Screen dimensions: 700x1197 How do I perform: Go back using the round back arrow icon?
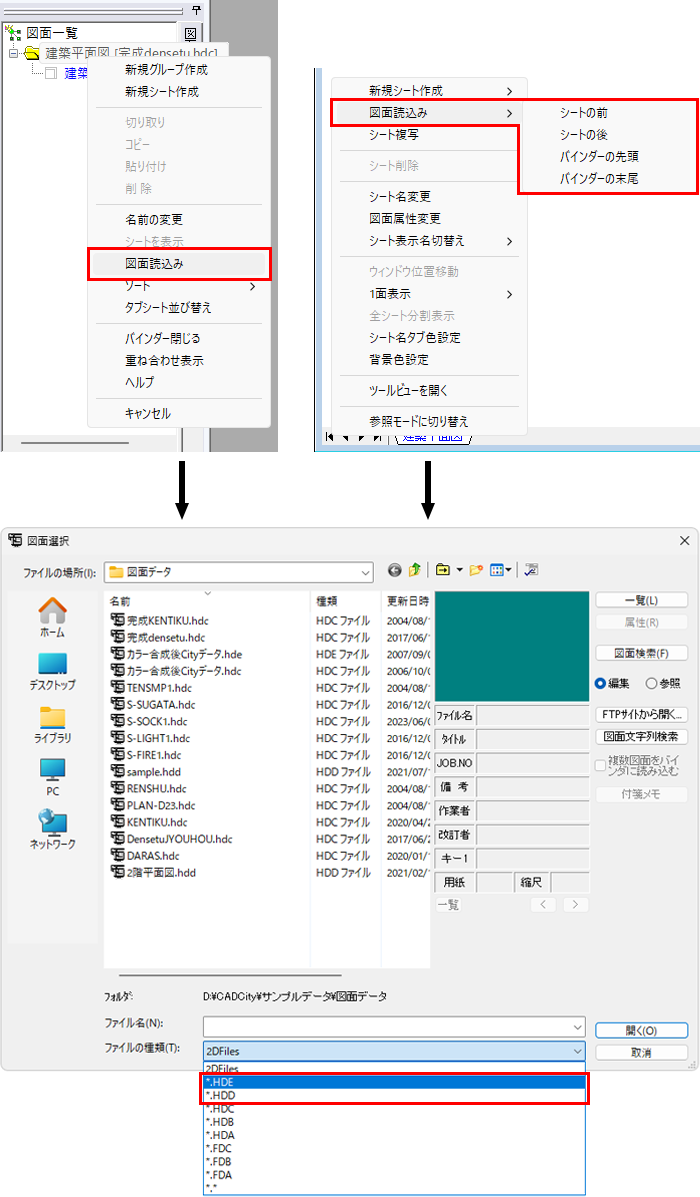click(395, 570)
